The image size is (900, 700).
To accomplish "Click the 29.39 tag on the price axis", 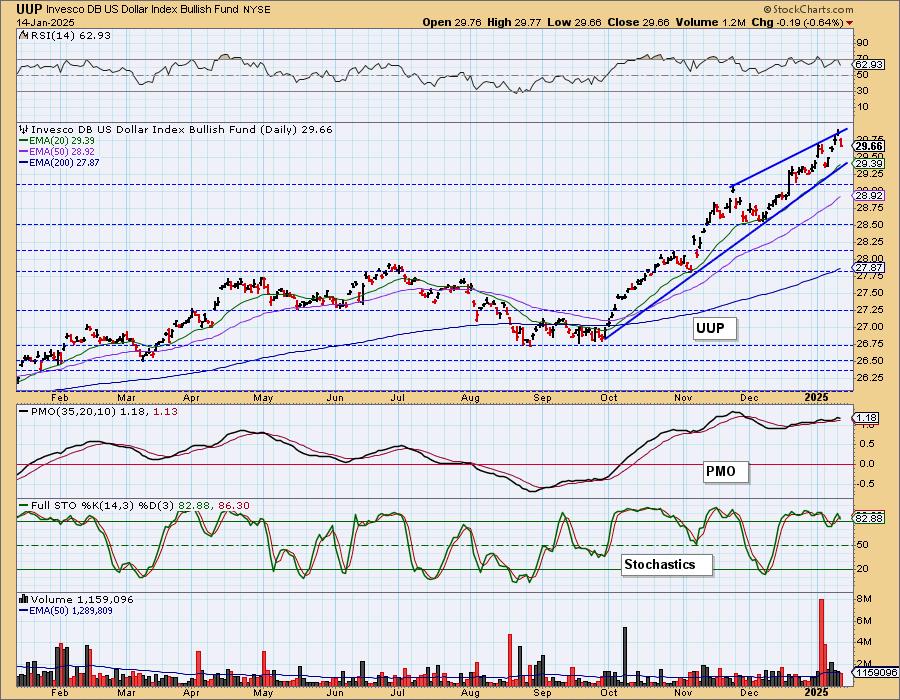I will (869, 164).
